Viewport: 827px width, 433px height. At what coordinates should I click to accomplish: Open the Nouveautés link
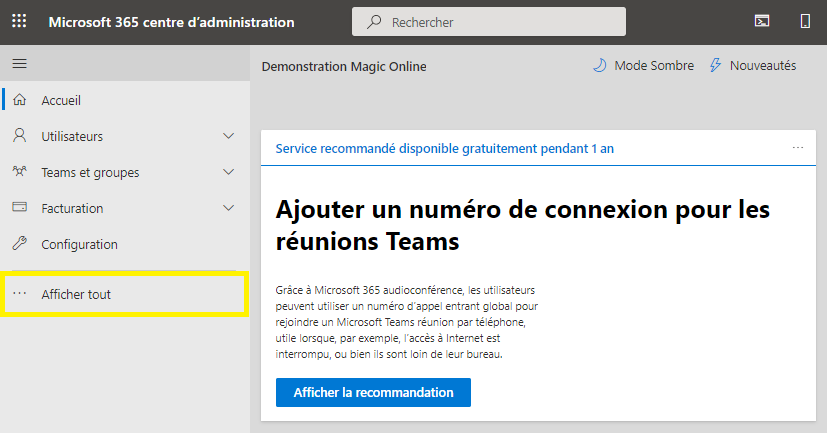click(x=753, y=65)
